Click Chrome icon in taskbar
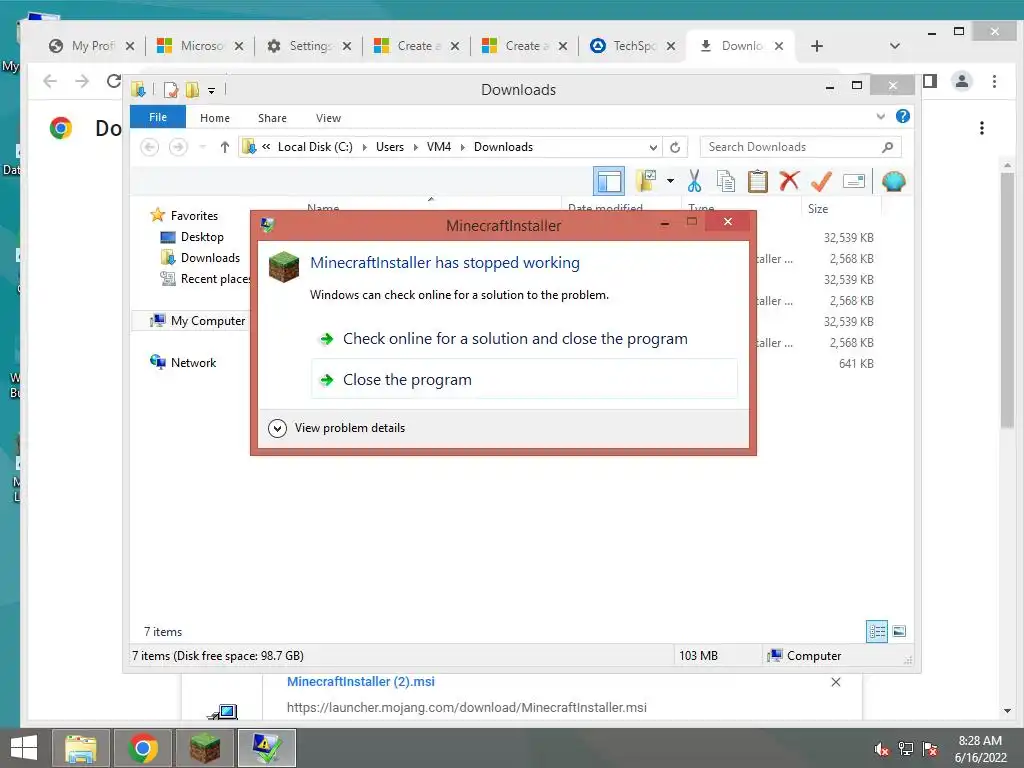Viewport: 1024px width, 768px height. click(143, 748)
